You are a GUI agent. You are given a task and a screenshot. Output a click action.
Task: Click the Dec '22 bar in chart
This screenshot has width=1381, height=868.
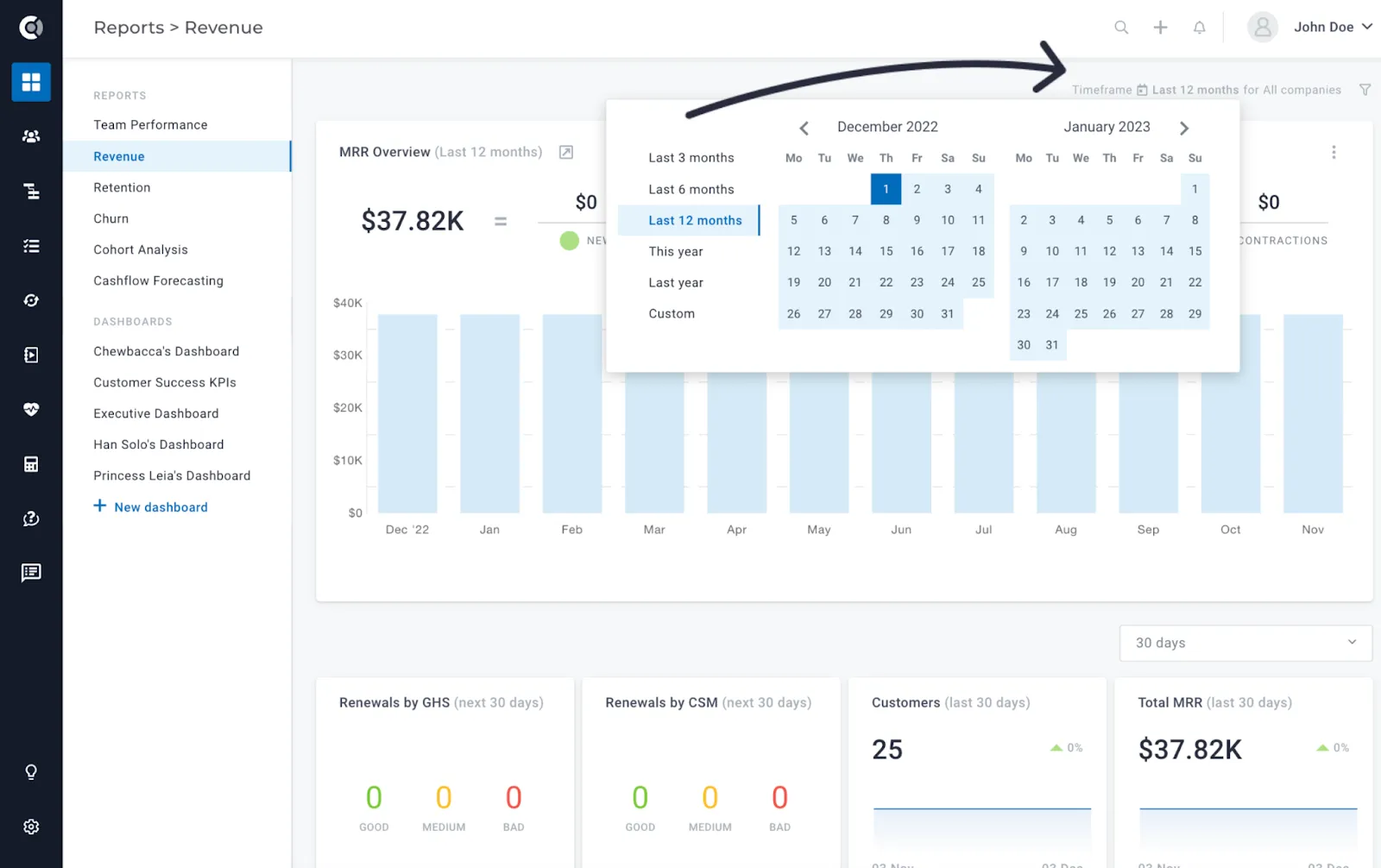[407, 413]
